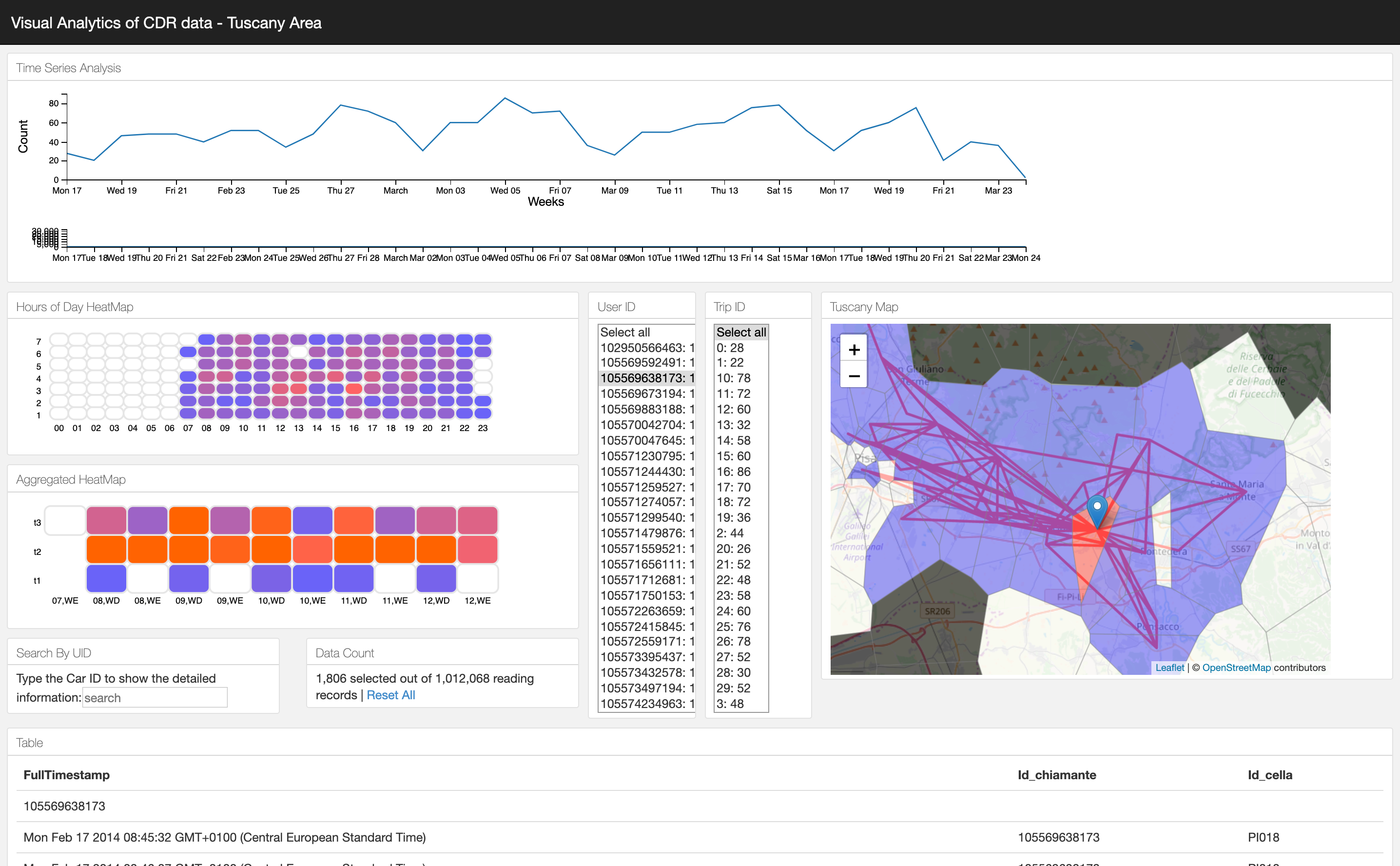Select user 105572263659 in User ID list

coord(646,611)
